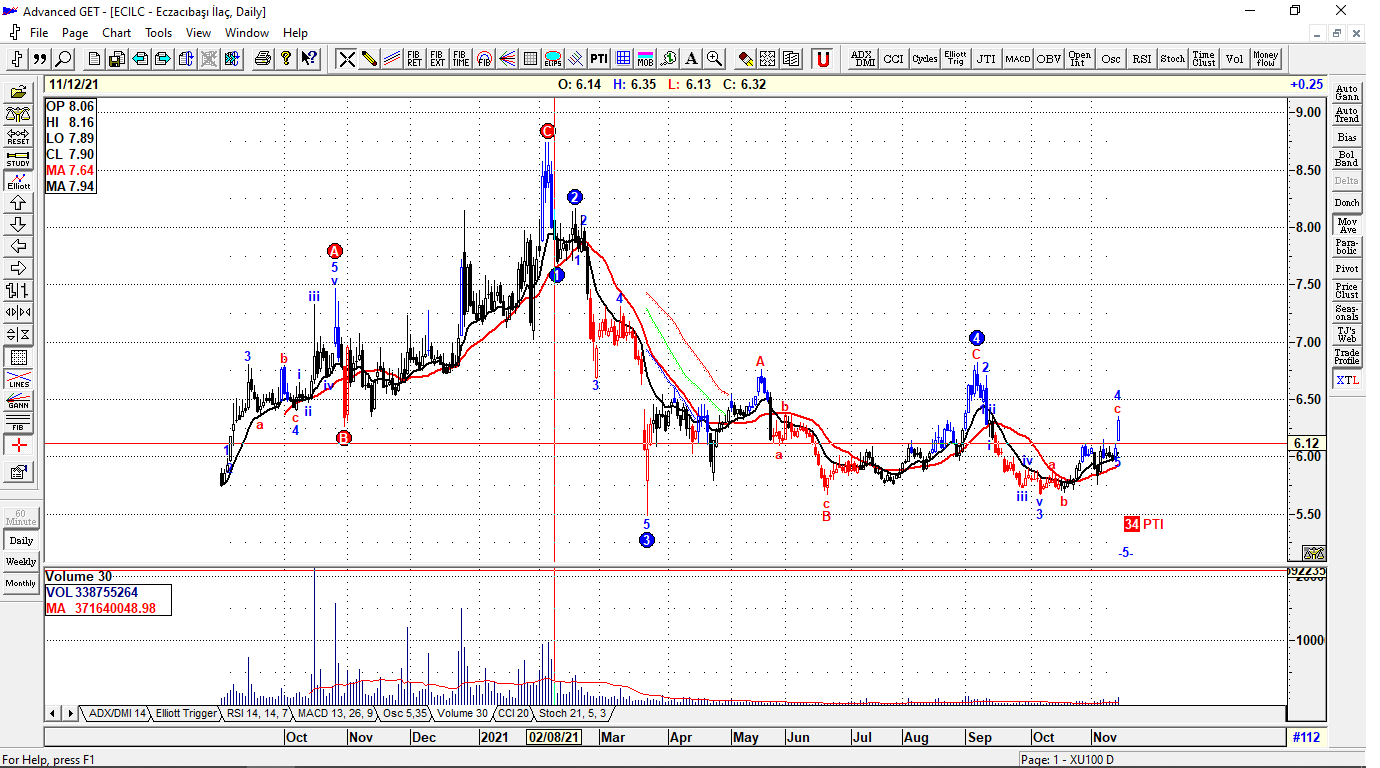Open the Chart menu
This screenshot has width=1380, height=768.
116,33
